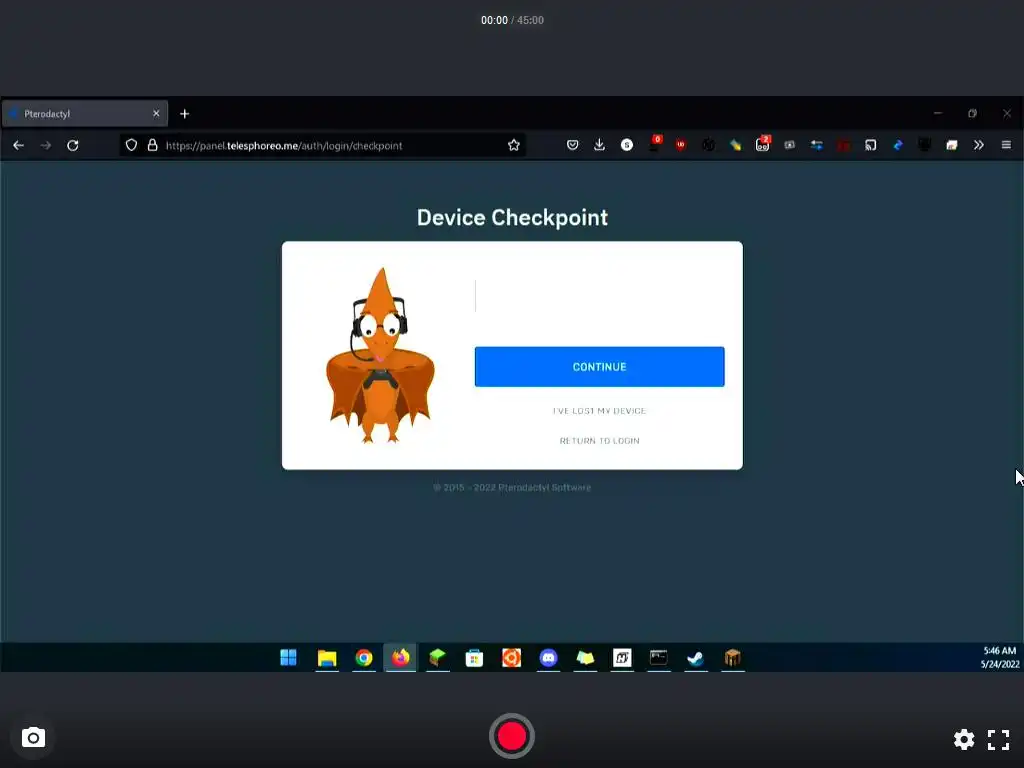Open Steam from the taskbar
Image resolution: width=1024 pixels, height=768 pixels.
coord(696,658)
